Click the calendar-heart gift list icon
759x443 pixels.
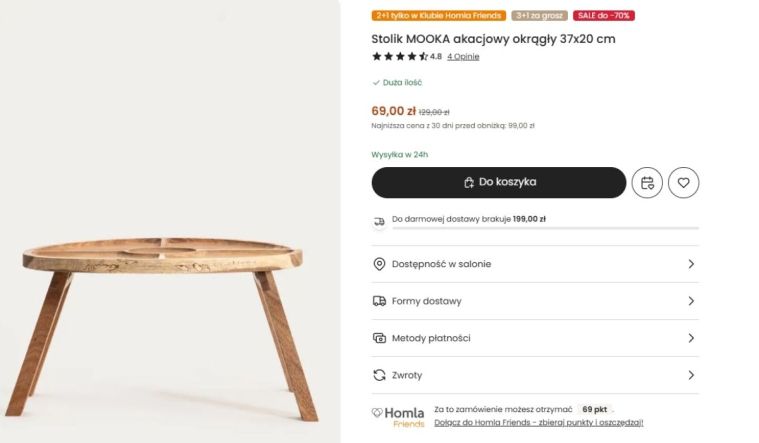(647, 183)
